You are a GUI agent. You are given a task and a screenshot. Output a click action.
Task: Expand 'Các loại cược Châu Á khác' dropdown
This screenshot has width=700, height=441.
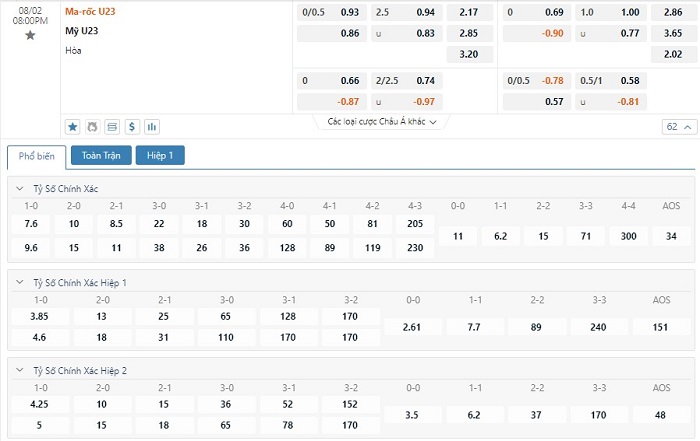coord(382,122)
